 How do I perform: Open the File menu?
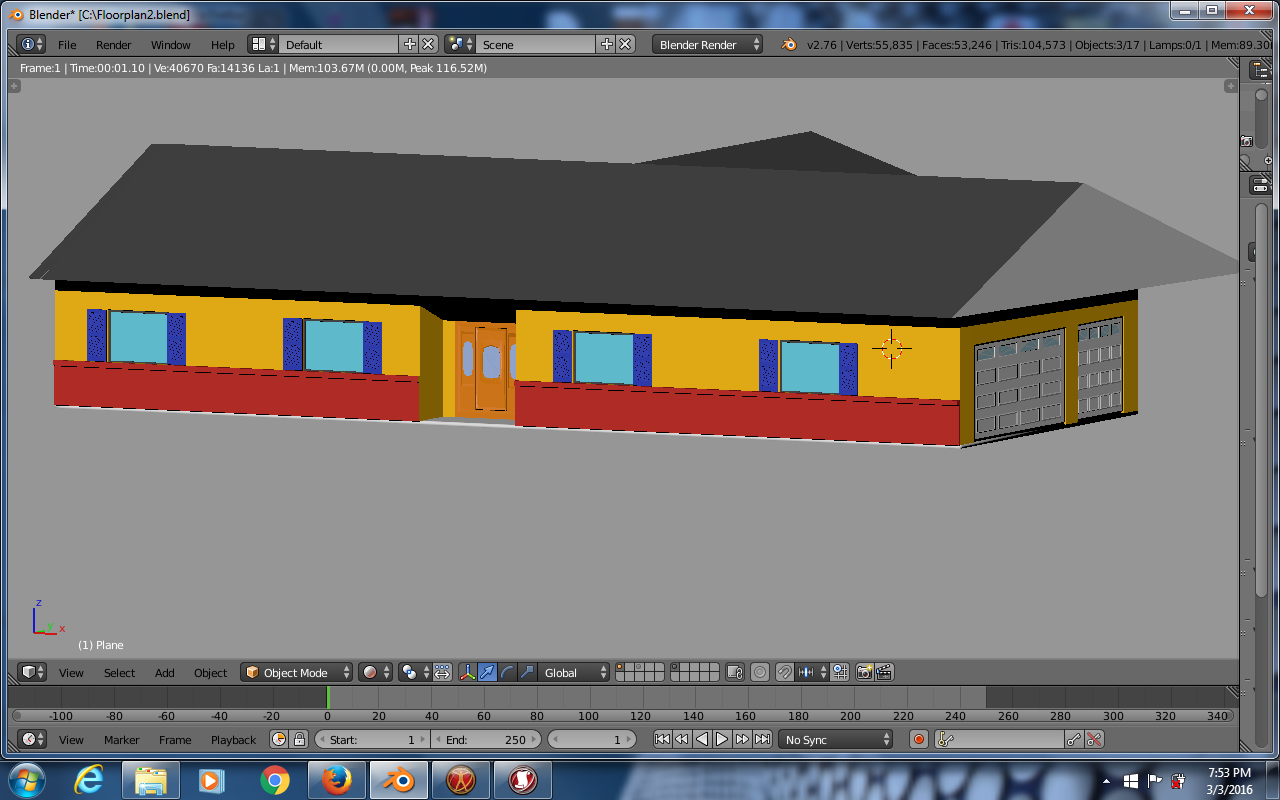point(67,45)
